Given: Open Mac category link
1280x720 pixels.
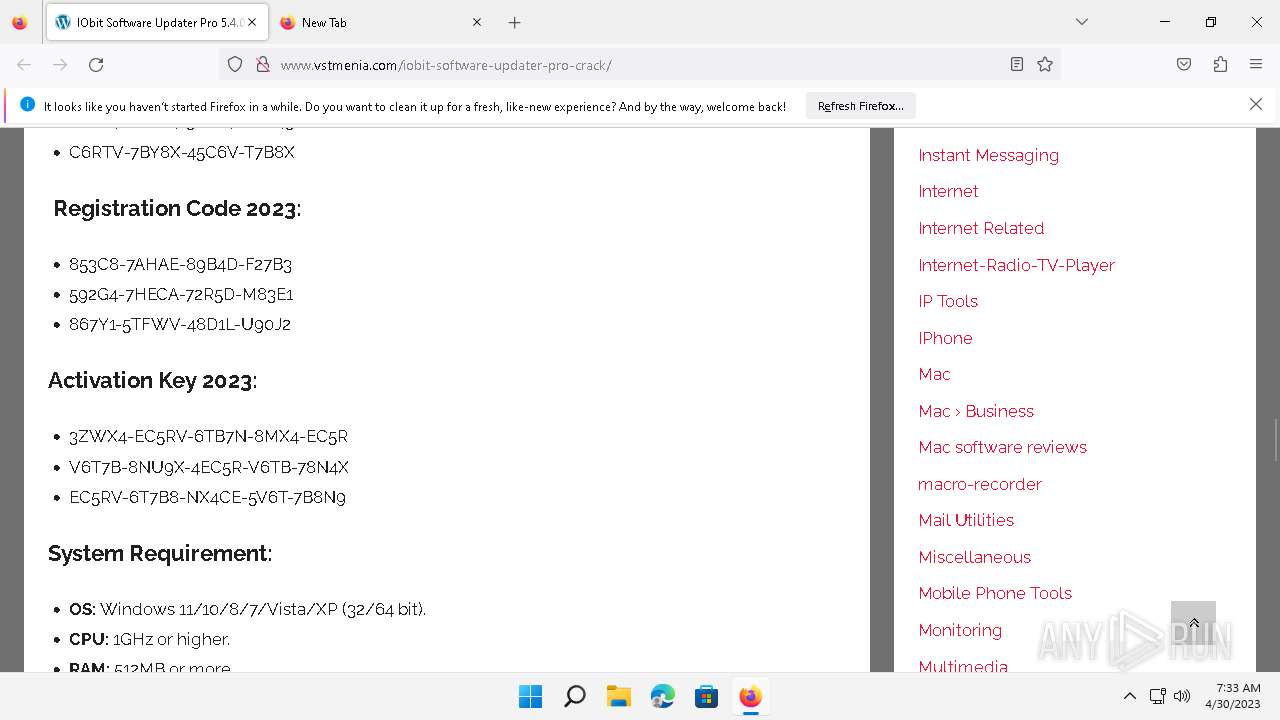Looking at the screenshot, I should (x=934, y=374).
